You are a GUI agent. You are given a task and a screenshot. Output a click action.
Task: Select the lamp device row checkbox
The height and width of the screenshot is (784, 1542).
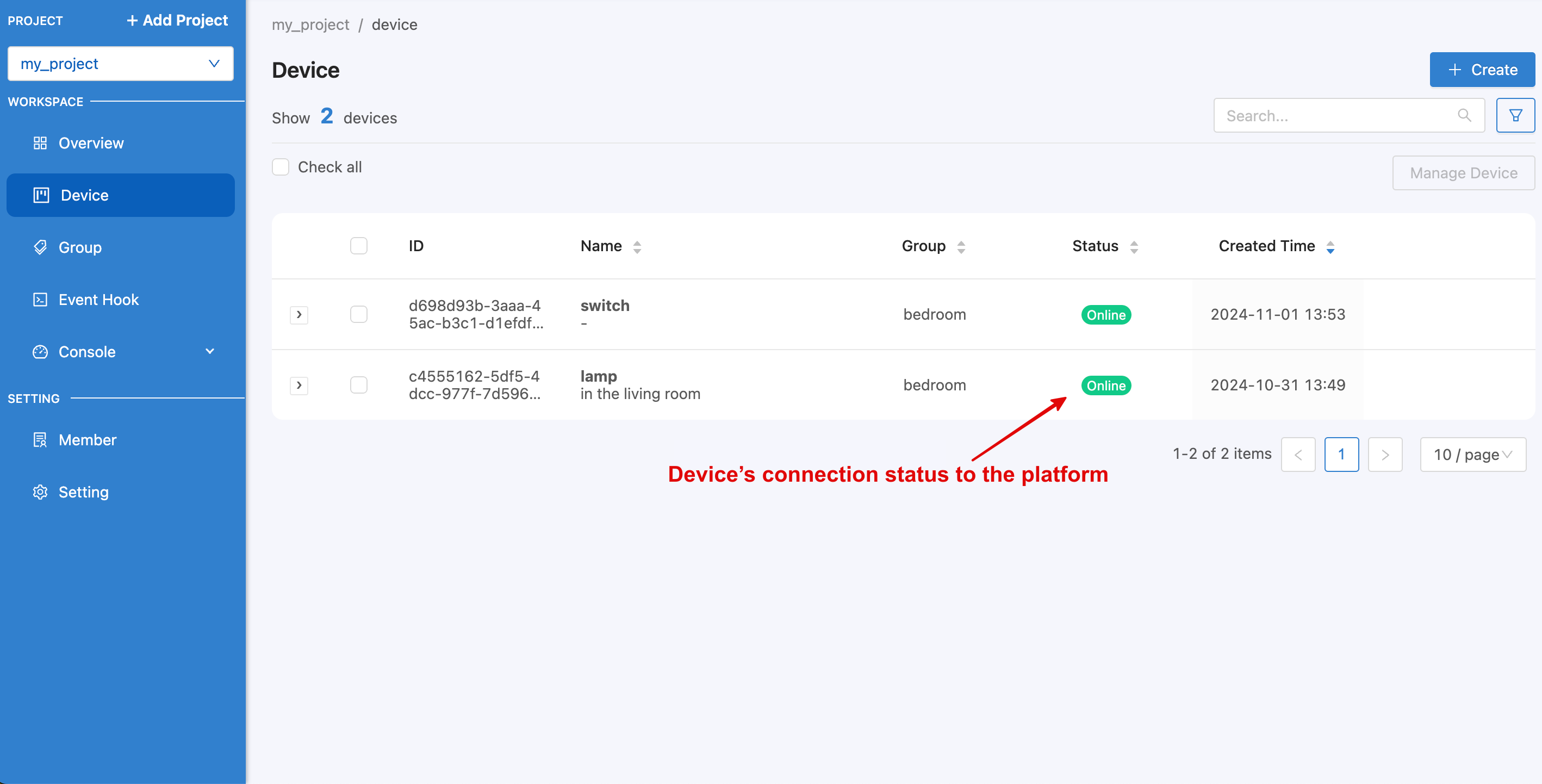pos(358,385)
